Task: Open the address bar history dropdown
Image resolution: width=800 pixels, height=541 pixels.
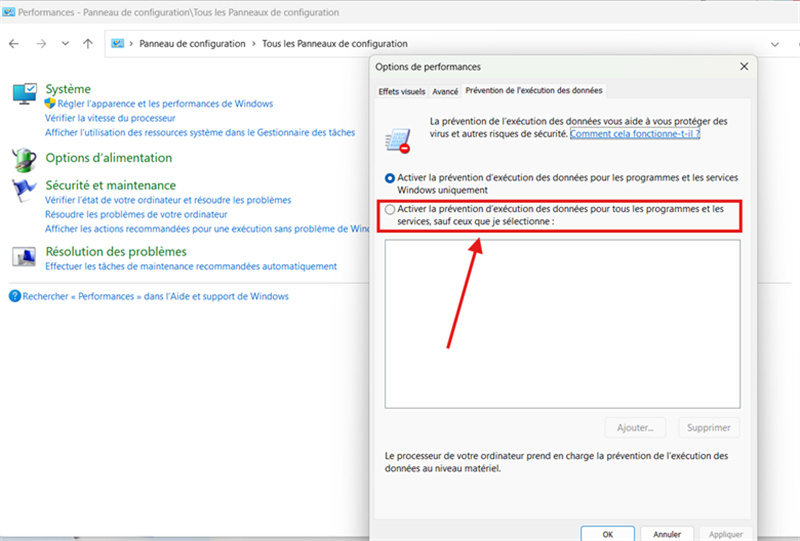Action: [x=774, y=44]
